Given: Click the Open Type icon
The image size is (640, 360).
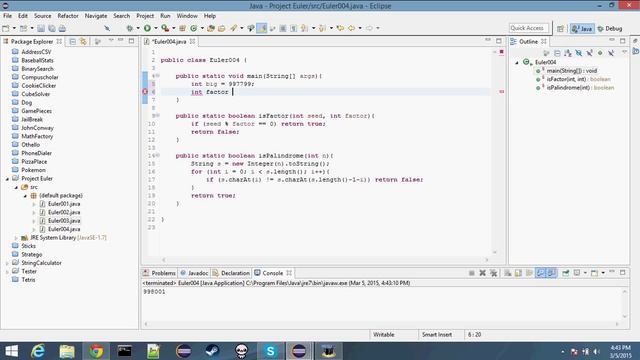Looking at the screenshot, I should coord(211,28).
